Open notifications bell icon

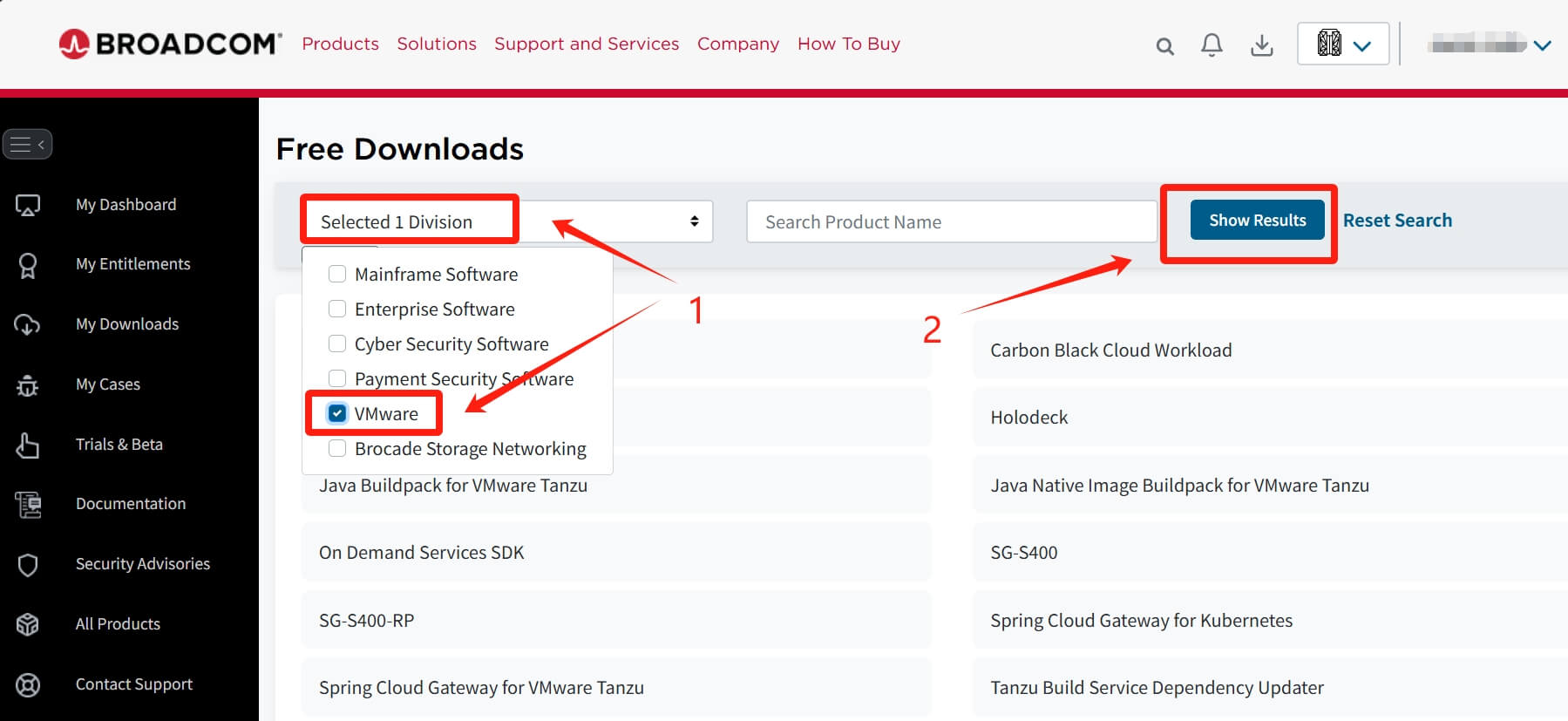click(1212, 44)
